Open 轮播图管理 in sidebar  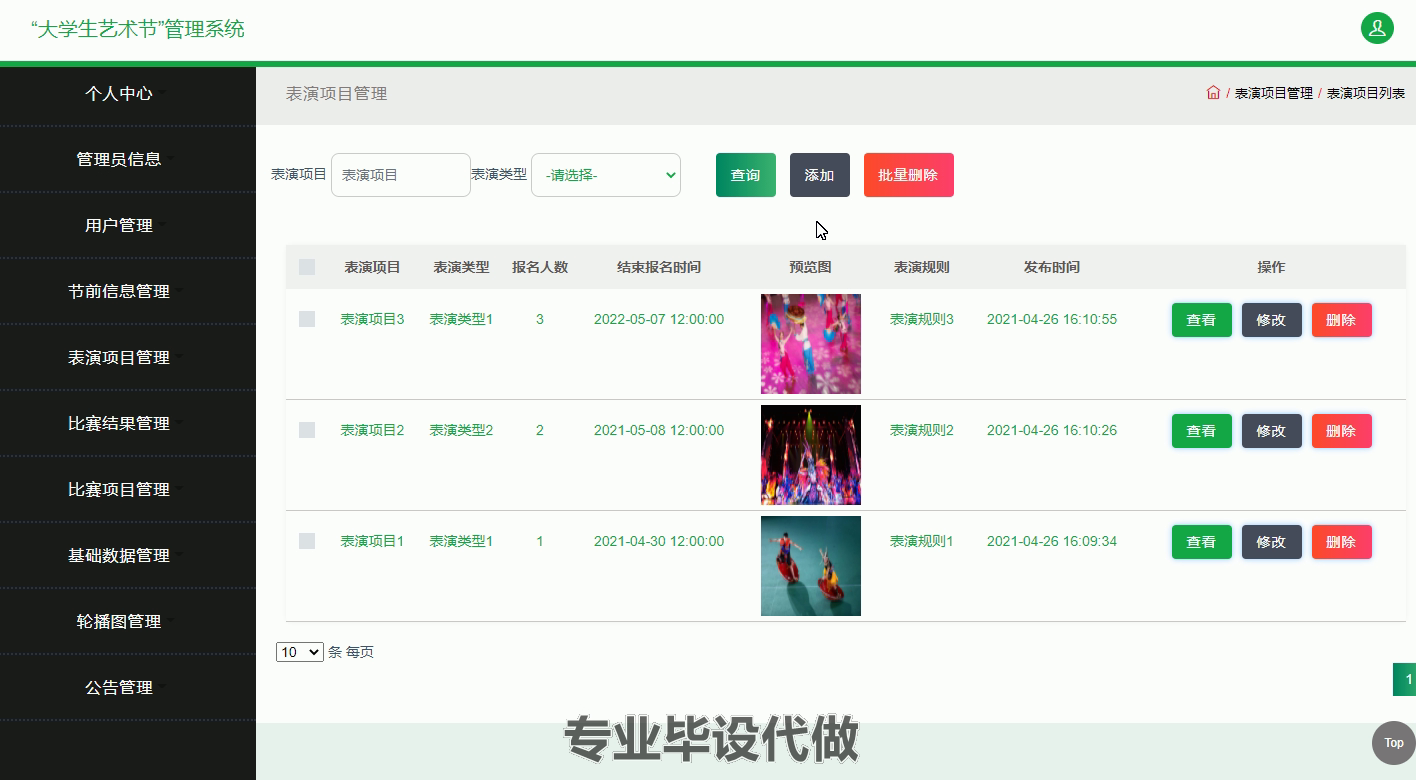tap(119, 621)
